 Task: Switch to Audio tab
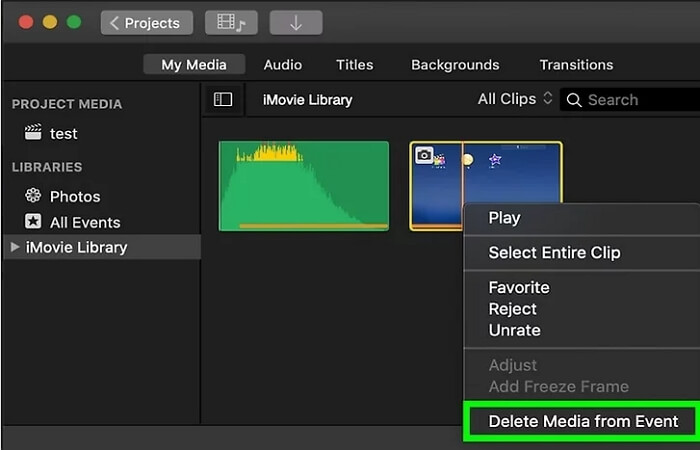283,65
